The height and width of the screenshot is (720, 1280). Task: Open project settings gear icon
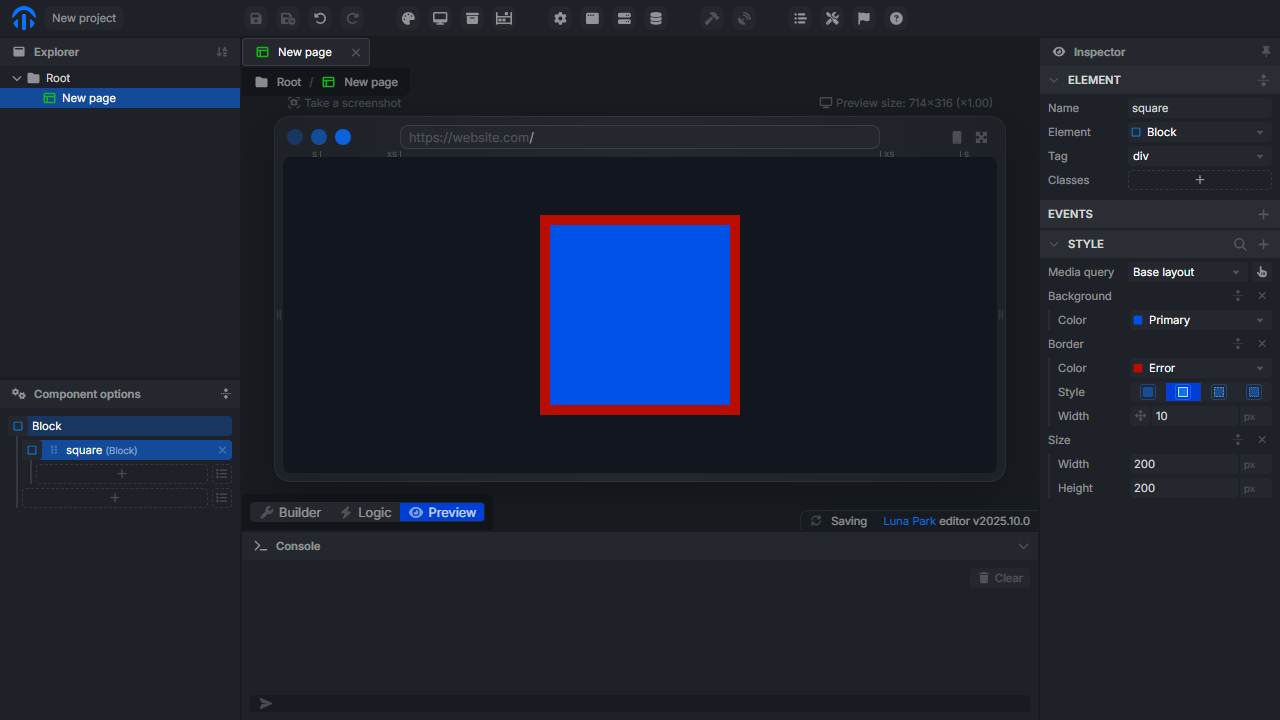pos(560,18)
